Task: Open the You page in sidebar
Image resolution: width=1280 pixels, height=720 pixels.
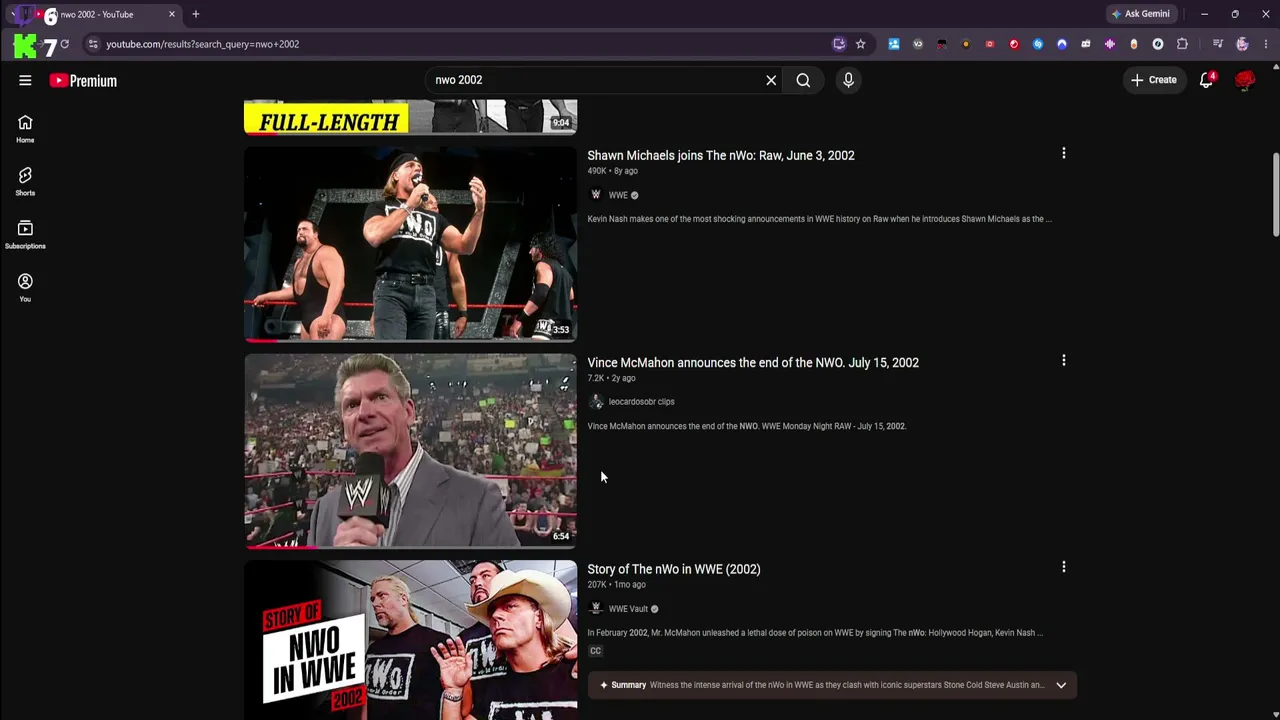Action: [x=25, y=287]
